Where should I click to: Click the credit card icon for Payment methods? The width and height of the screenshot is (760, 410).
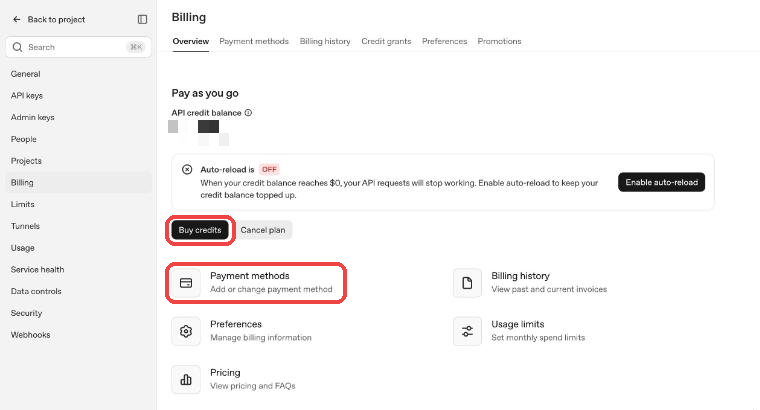click(x=186, y=283)
